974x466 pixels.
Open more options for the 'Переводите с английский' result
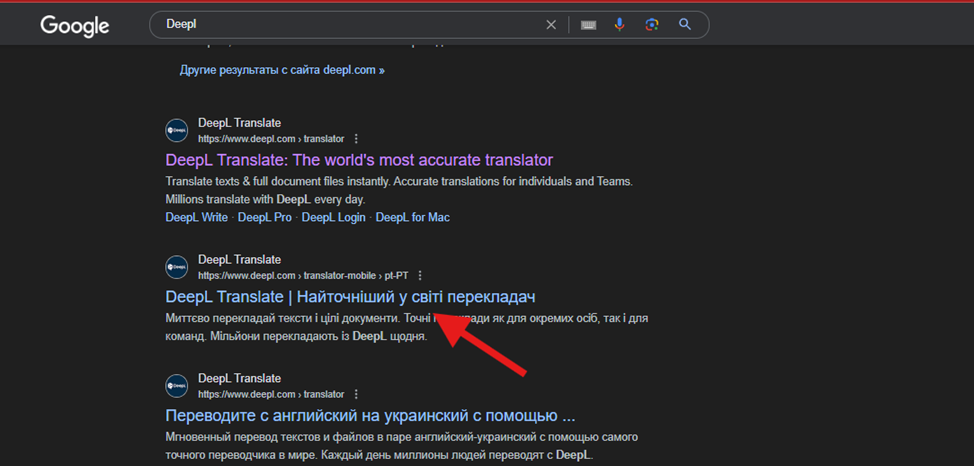pos(356,395)
